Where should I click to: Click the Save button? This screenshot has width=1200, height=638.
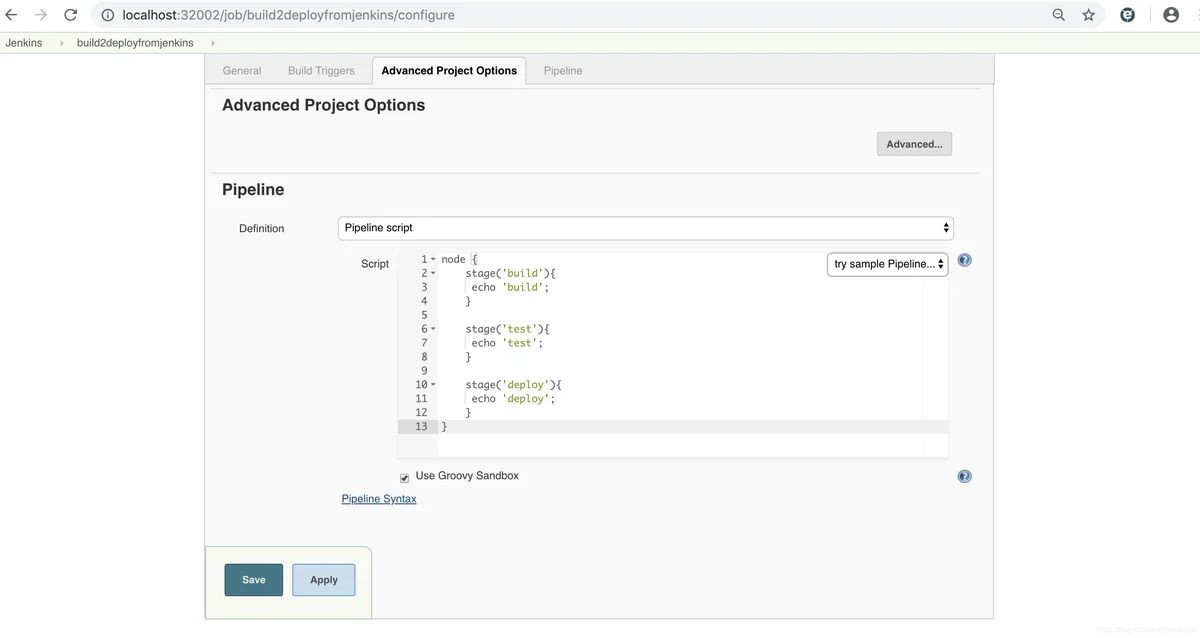tap(254, 580)
